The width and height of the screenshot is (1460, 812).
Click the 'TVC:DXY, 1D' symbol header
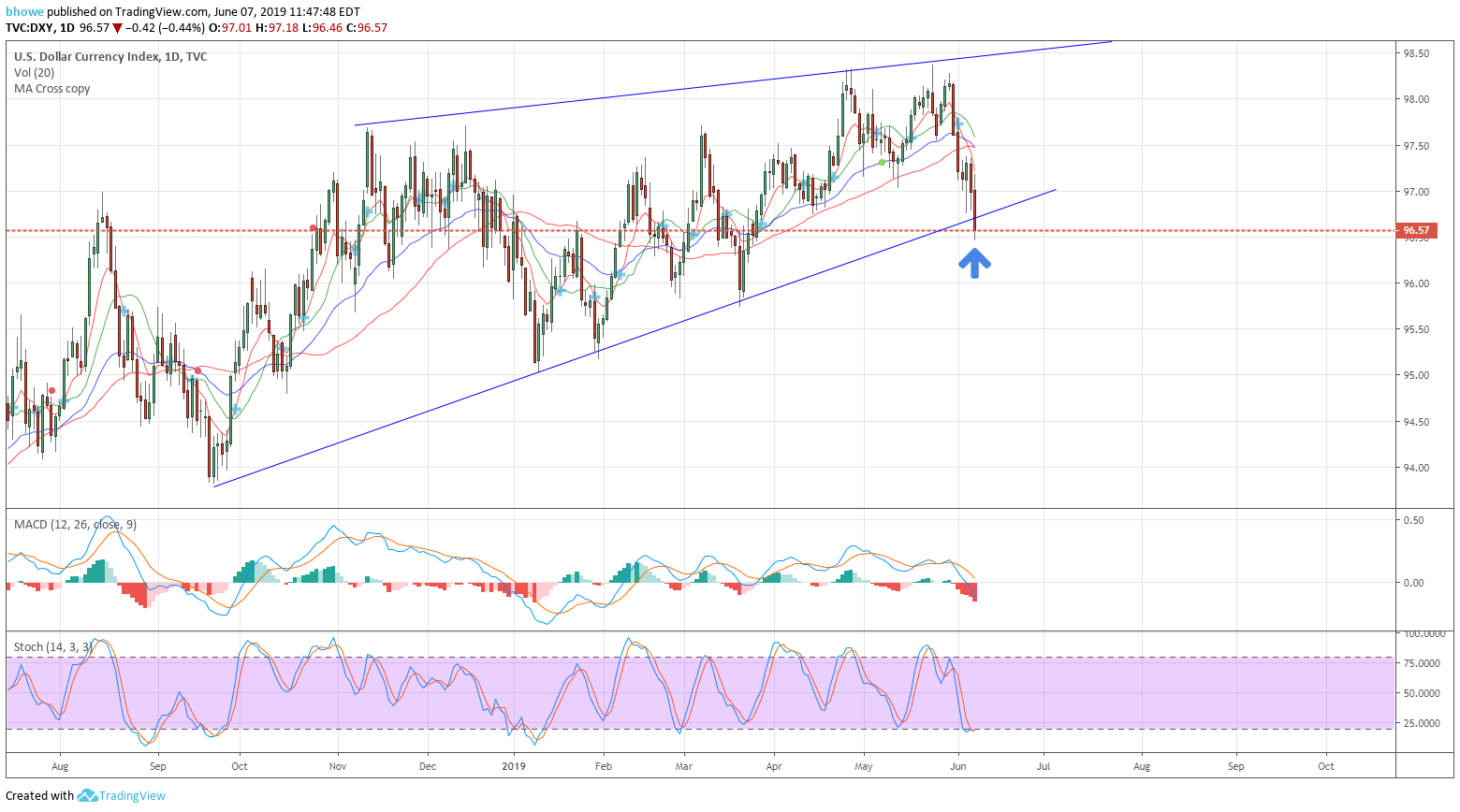40,28
